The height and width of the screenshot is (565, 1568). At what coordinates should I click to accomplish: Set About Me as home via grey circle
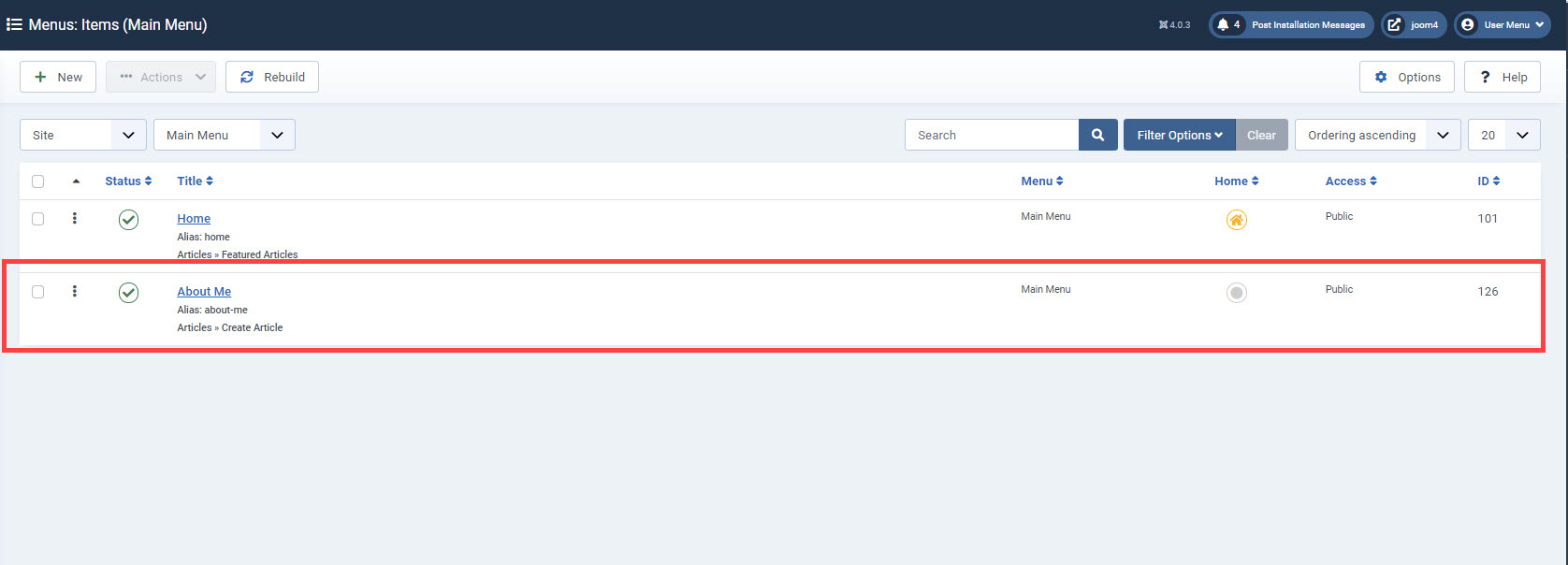coord(1236,293)
